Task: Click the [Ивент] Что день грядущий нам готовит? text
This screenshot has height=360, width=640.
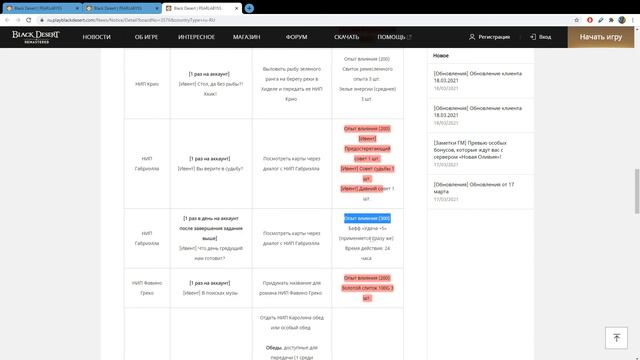Action: pos(212,253)
